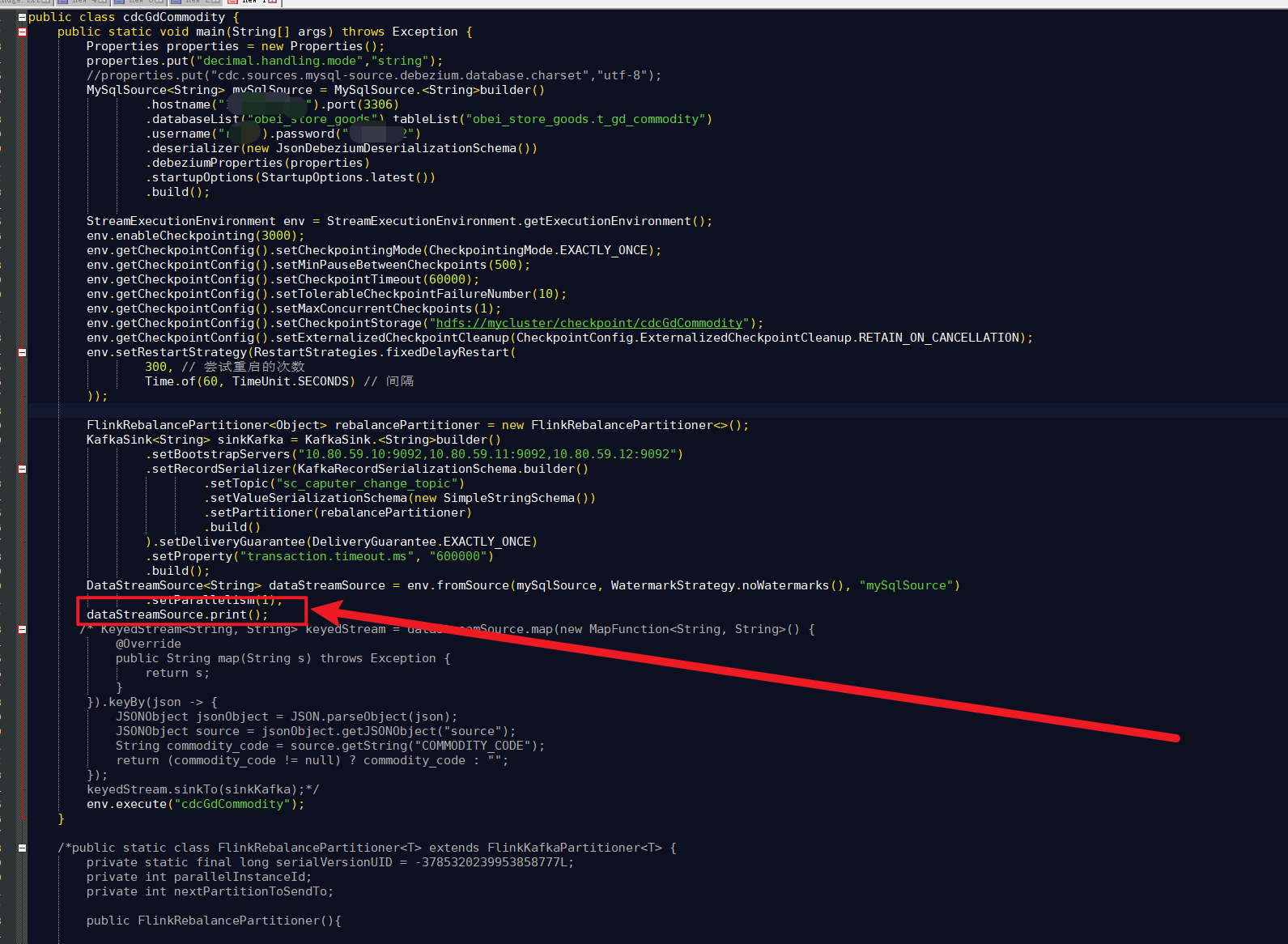Image resolution: width=1288 pixels, height=944 pixels.
Task: Click RETAIN_ON_CANCELLATION text
Action: (x=939, y=338)
